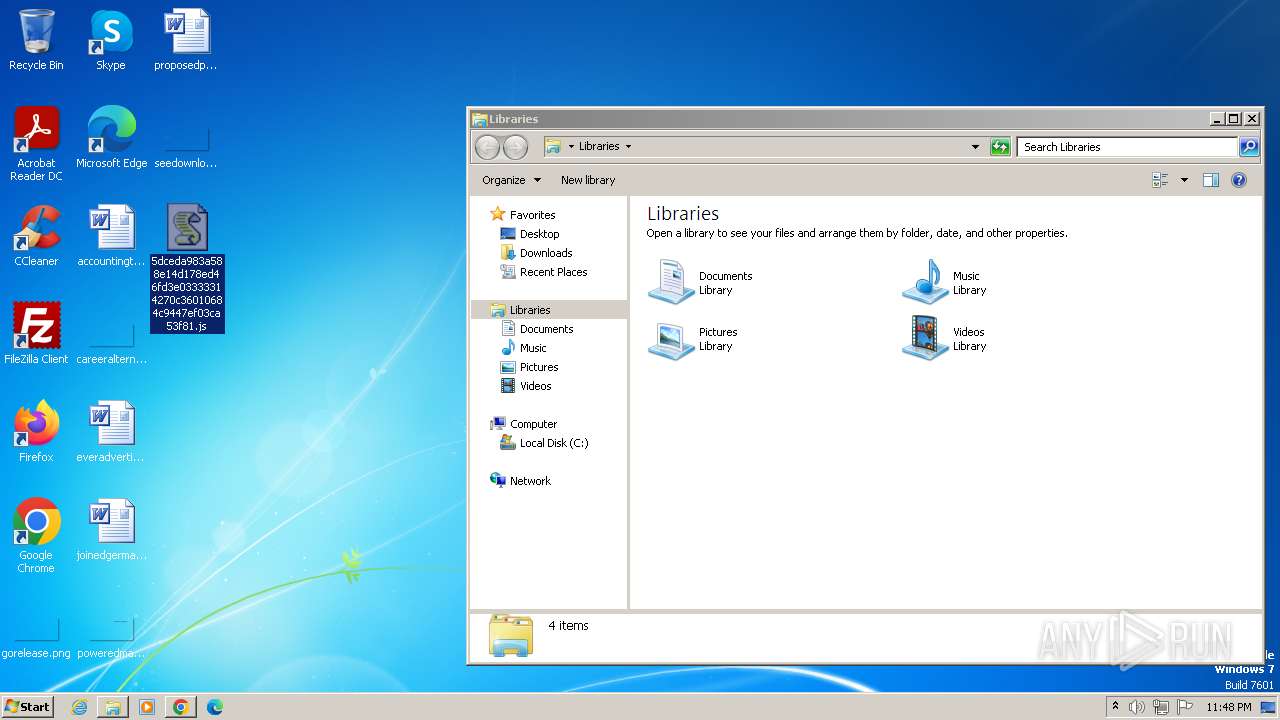Open the Organize dropdown menu
The image size is (1280, 720).
tap(511, 180)
